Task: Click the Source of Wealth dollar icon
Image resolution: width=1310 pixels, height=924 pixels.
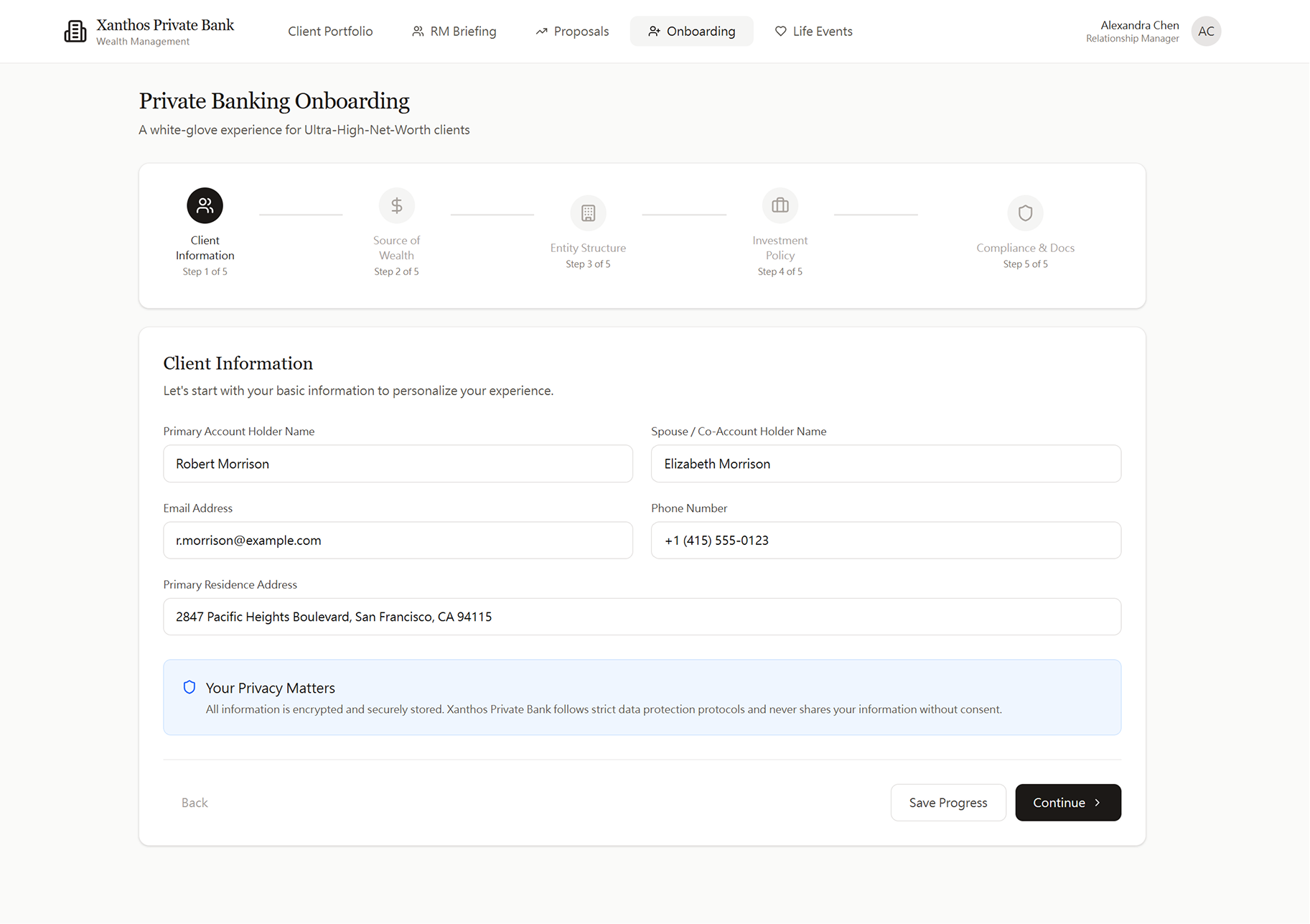Action: click(396, 205)
